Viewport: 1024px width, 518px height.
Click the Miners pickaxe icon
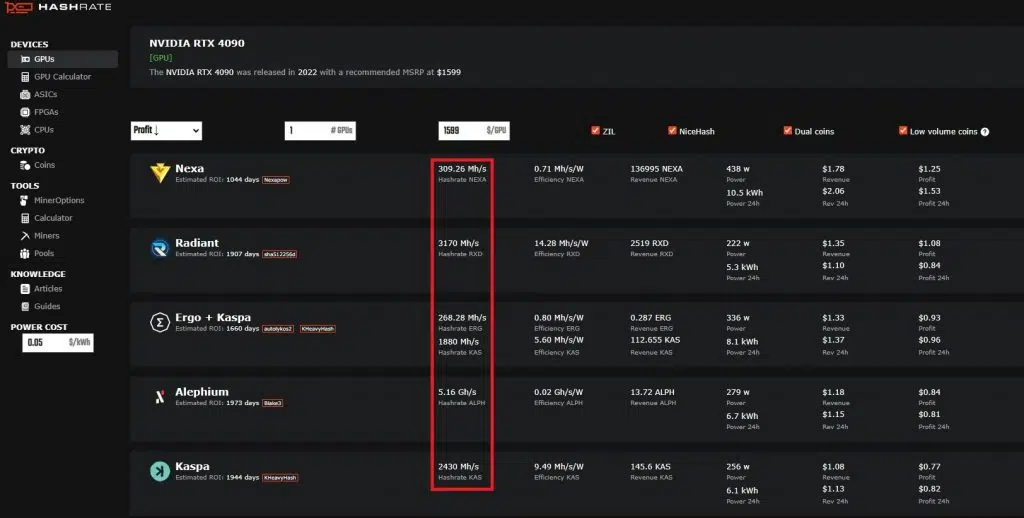pyautogui.click(x=25, y=236)
